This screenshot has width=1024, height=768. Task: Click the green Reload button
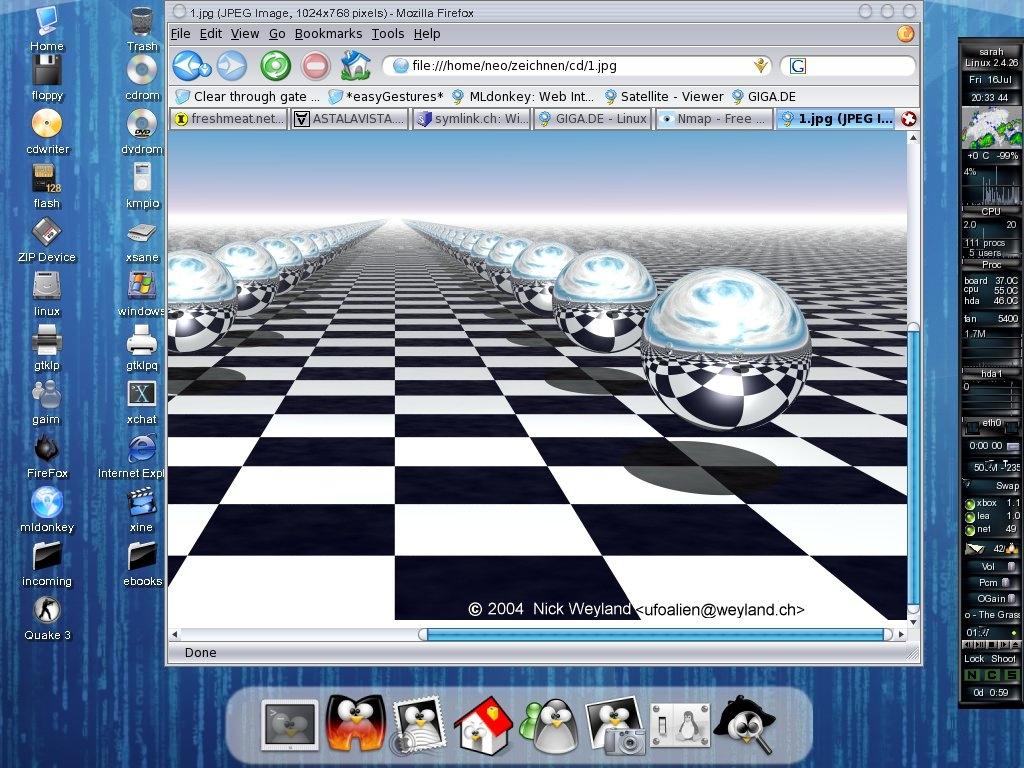(275, 66)
